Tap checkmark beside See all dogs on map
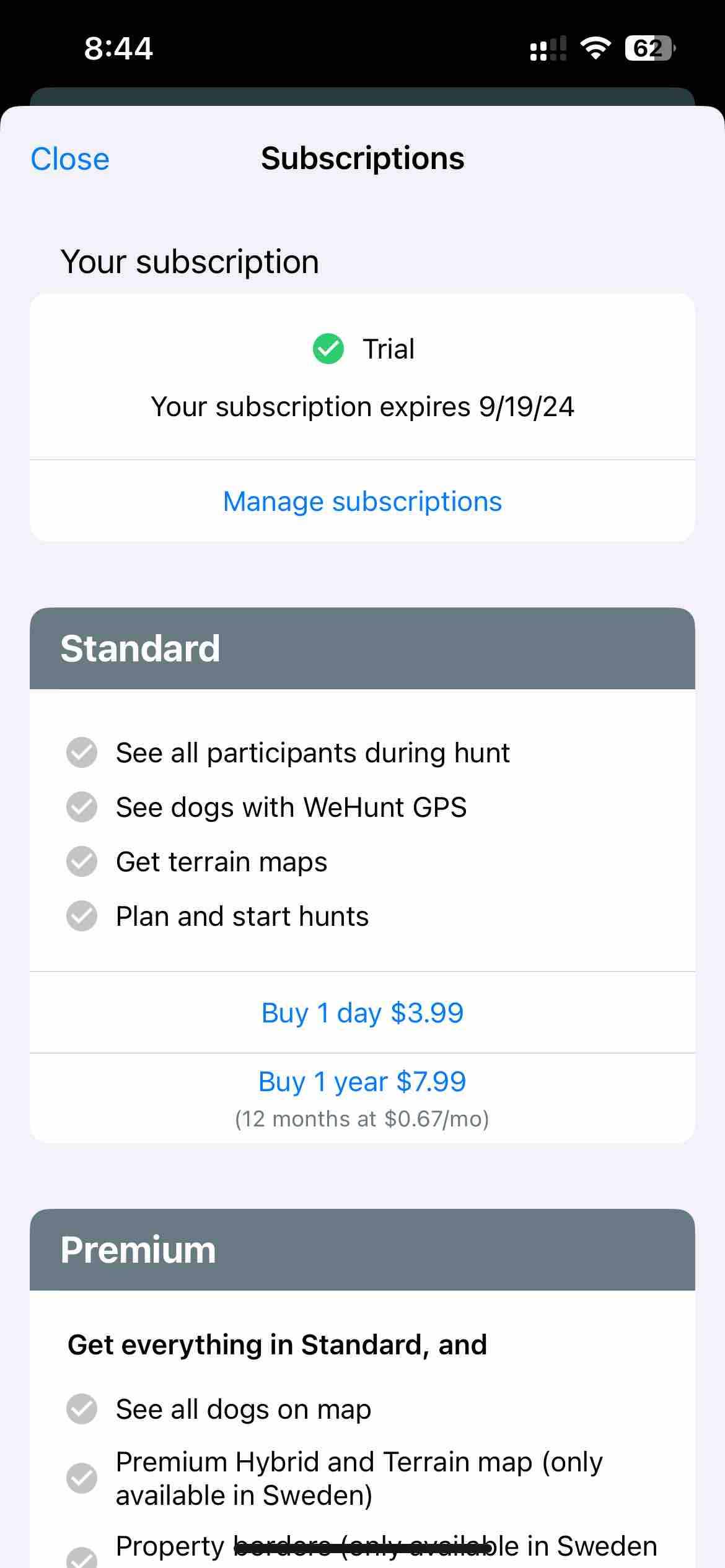Screen dimensions: 725x1568 point(82,1409)
